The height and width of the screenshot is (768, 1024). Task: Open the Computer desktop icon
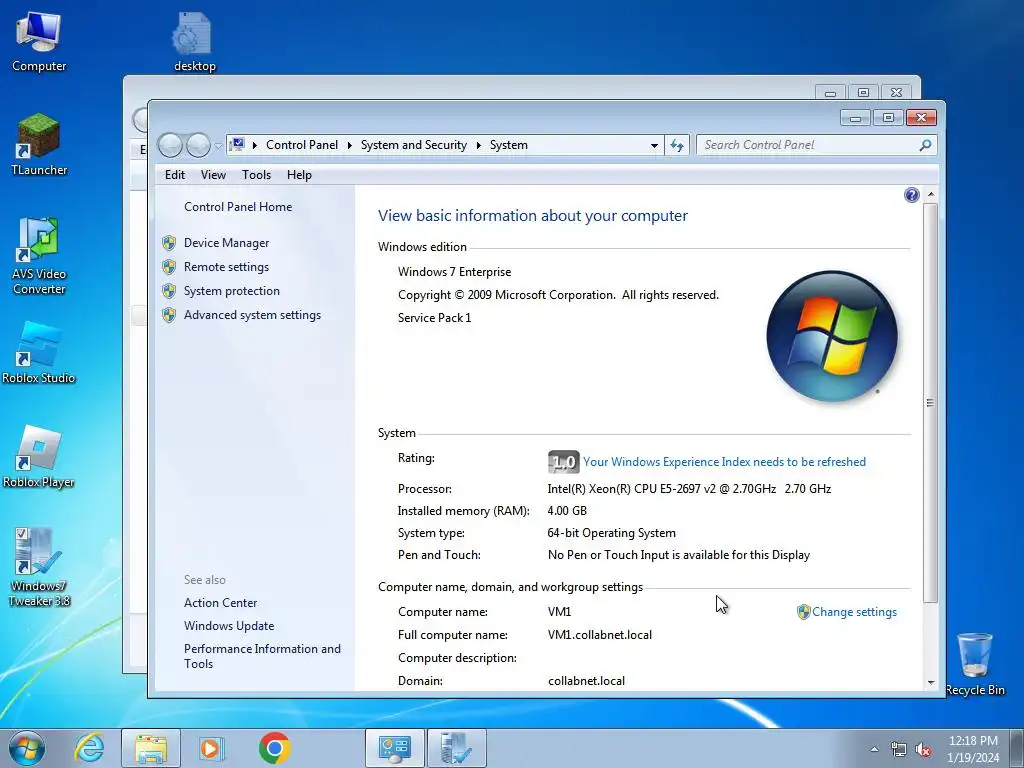(x=39, y=41)
